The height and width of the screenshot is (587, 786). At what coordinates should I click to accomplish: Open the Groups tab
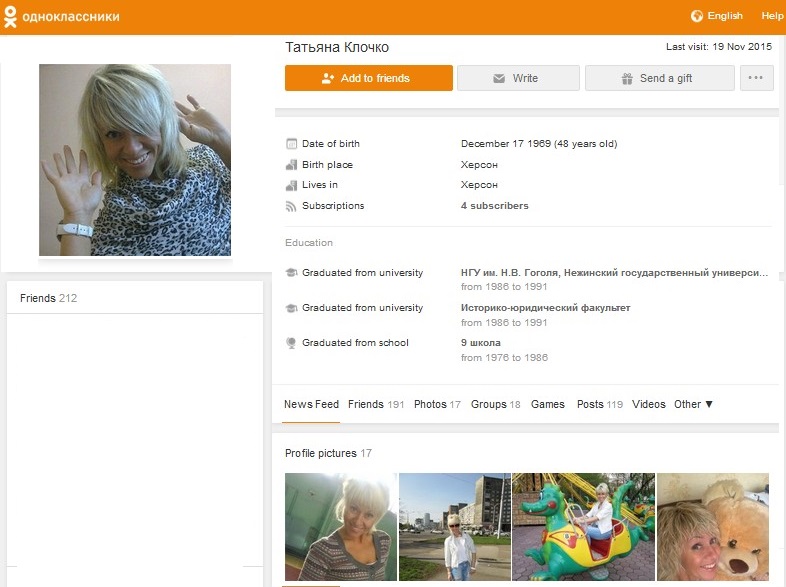[x=495, y=404]
